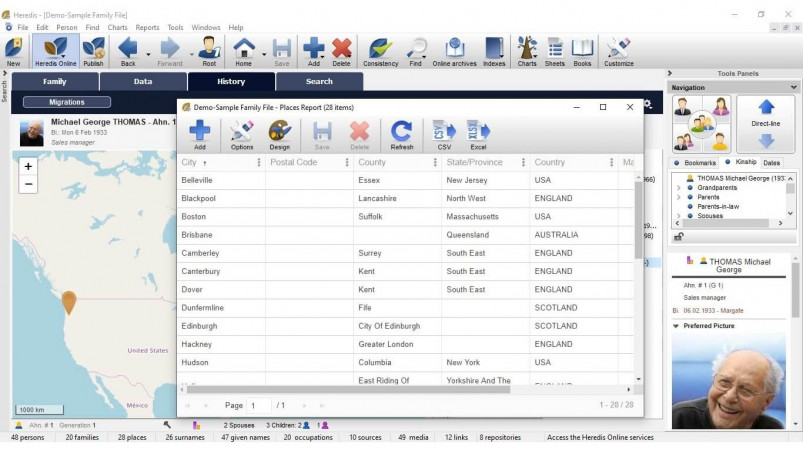Open the Country column options menu
The width and height of the screenshot is (803, 451).
611,162
